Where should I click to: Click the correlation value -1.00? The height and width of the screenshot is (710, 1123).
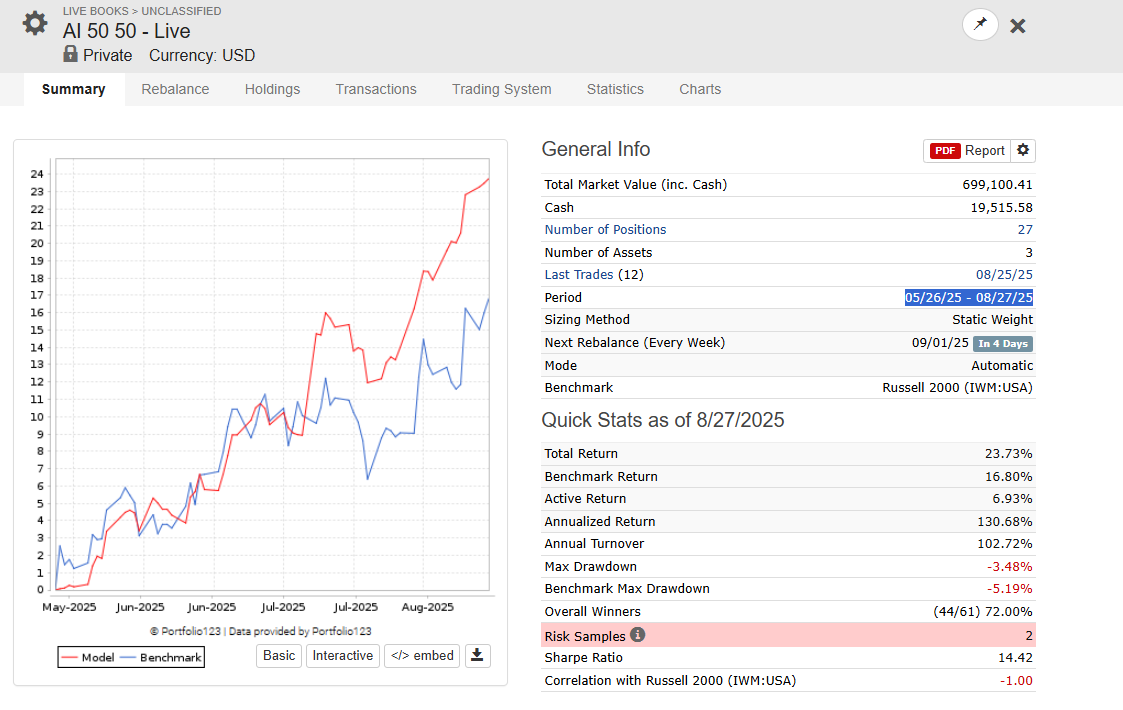[1016, 681]
